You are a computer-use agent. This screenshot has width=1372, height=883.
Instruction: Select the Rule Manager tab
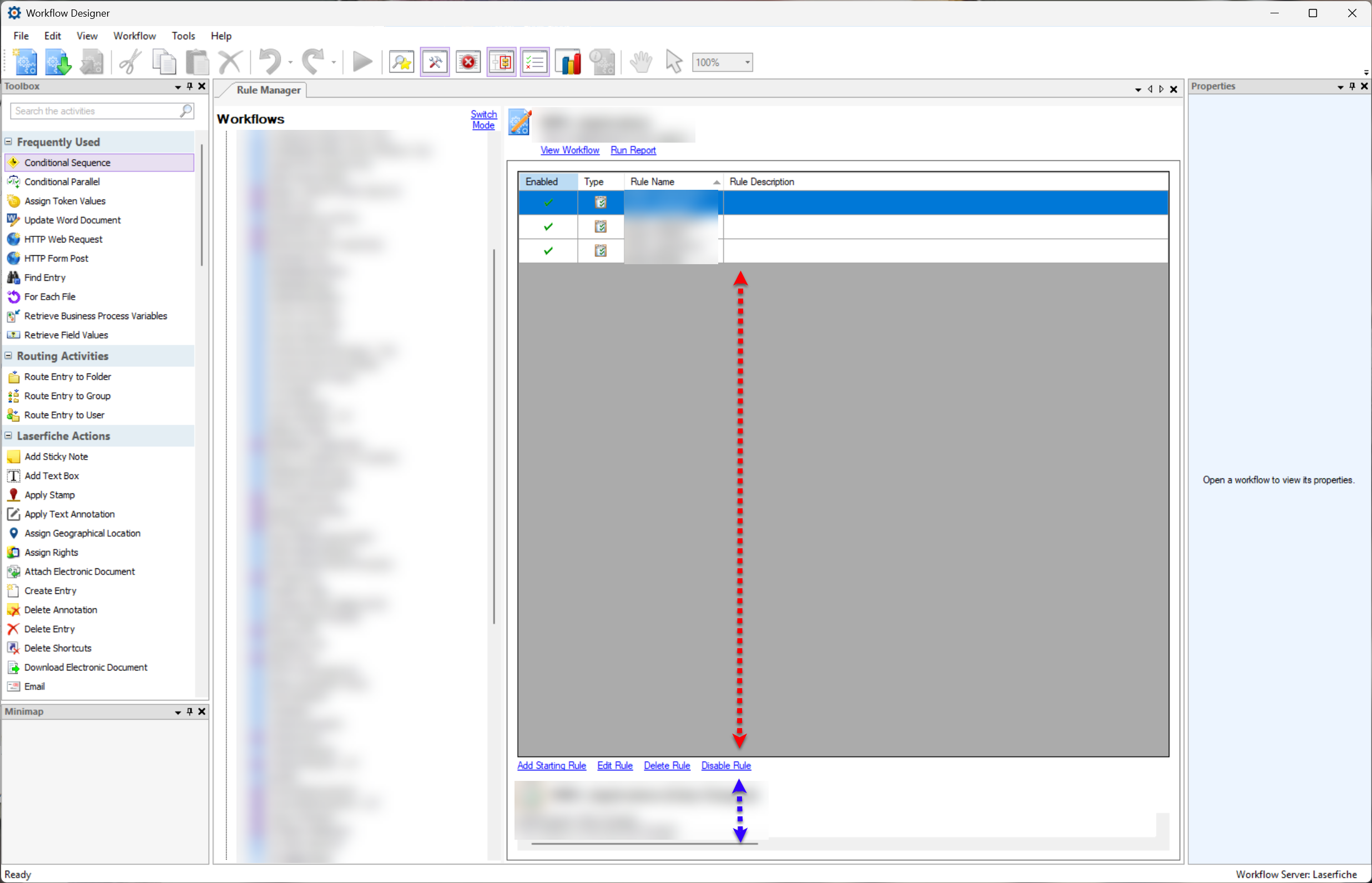tap(268, 90)
